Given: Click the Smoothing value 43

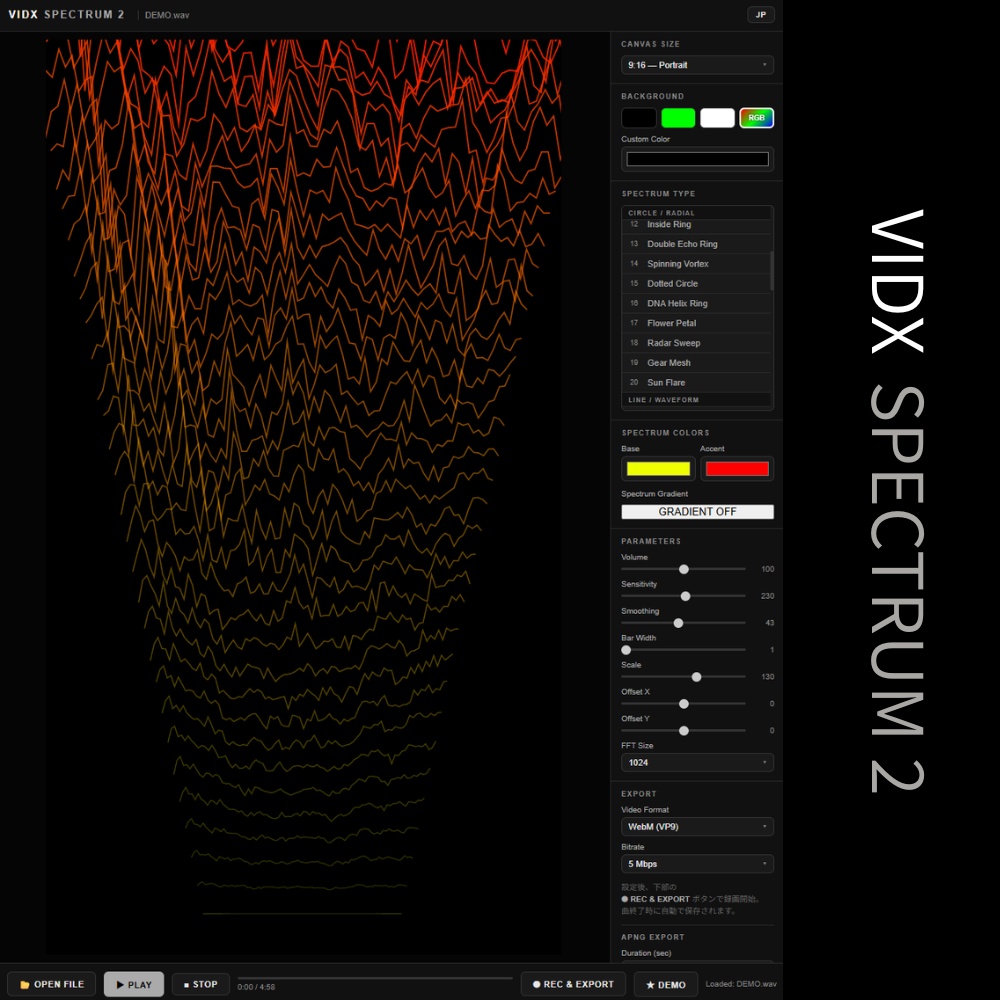Looking at the screenshot, I should tap(770, 623).
